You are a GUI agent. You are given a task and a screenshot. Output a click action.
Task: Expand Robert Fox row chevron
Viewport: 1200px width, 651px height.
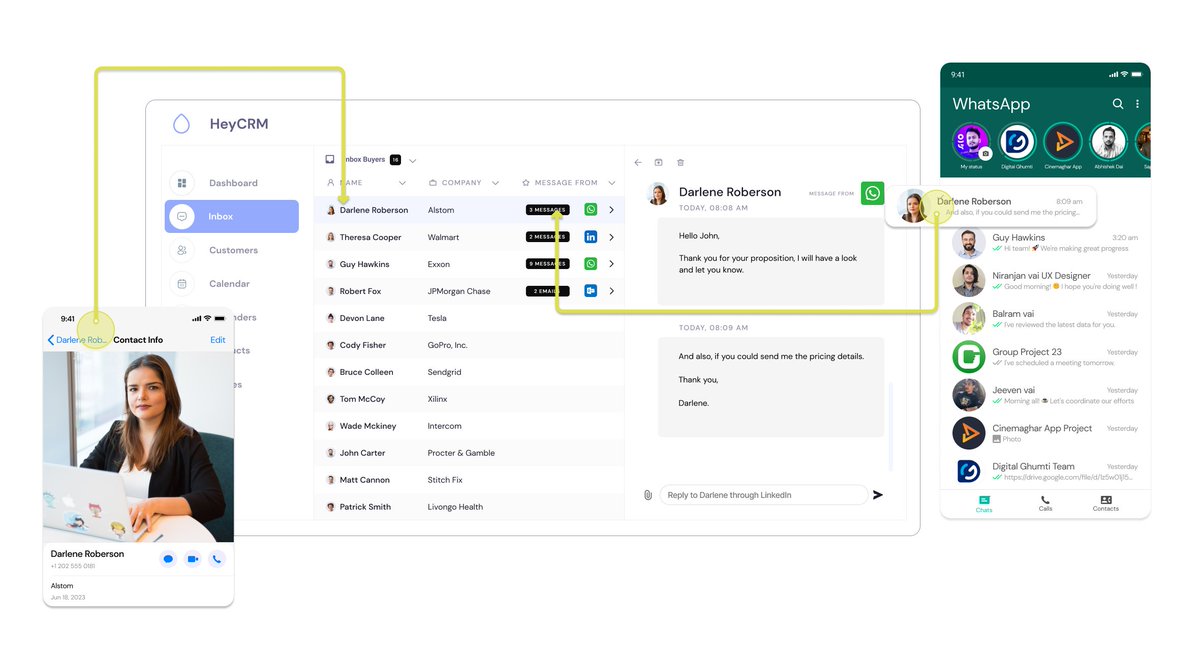[x=611, y=291]
